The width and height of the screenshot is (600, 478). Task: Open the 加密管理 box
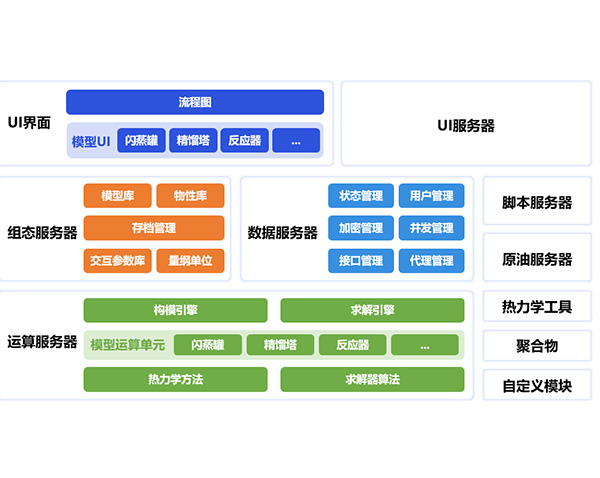tap(361, 228)
